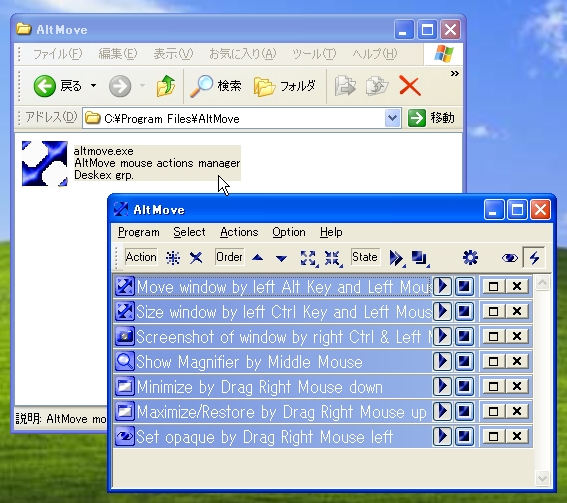Toggle play state for Show Magnifier action
Screen dimensions: 567x503
[442, 361]
